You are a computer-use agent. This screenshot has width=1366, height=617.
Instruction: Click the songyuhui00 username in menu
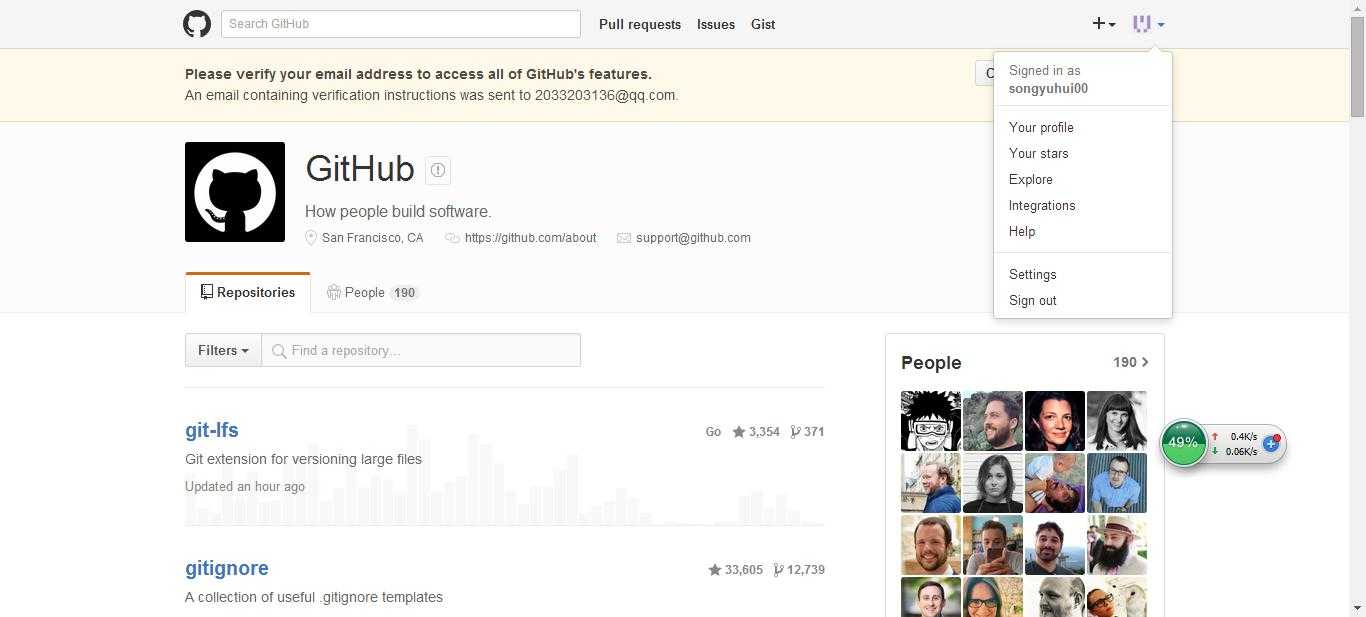click(x=1048, y=88)
